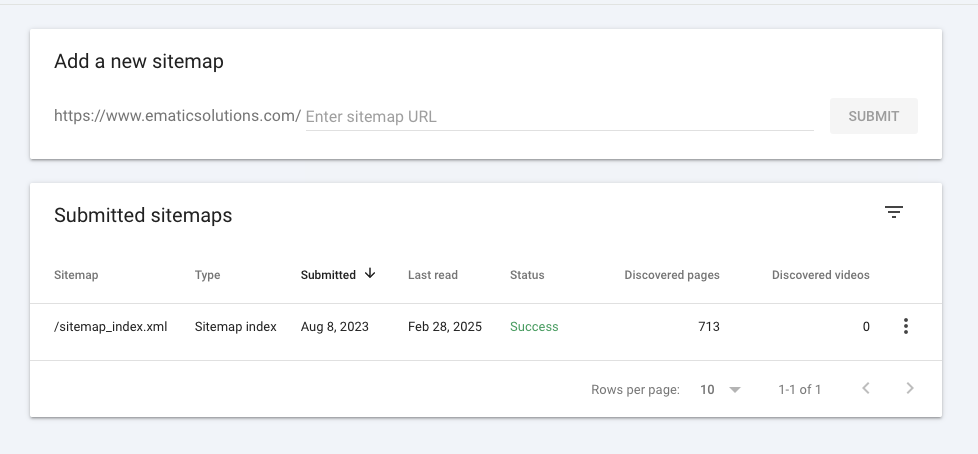Go to the next page of sitemaps
Viewport: 978px width, 454px height.
coord(910,389)
